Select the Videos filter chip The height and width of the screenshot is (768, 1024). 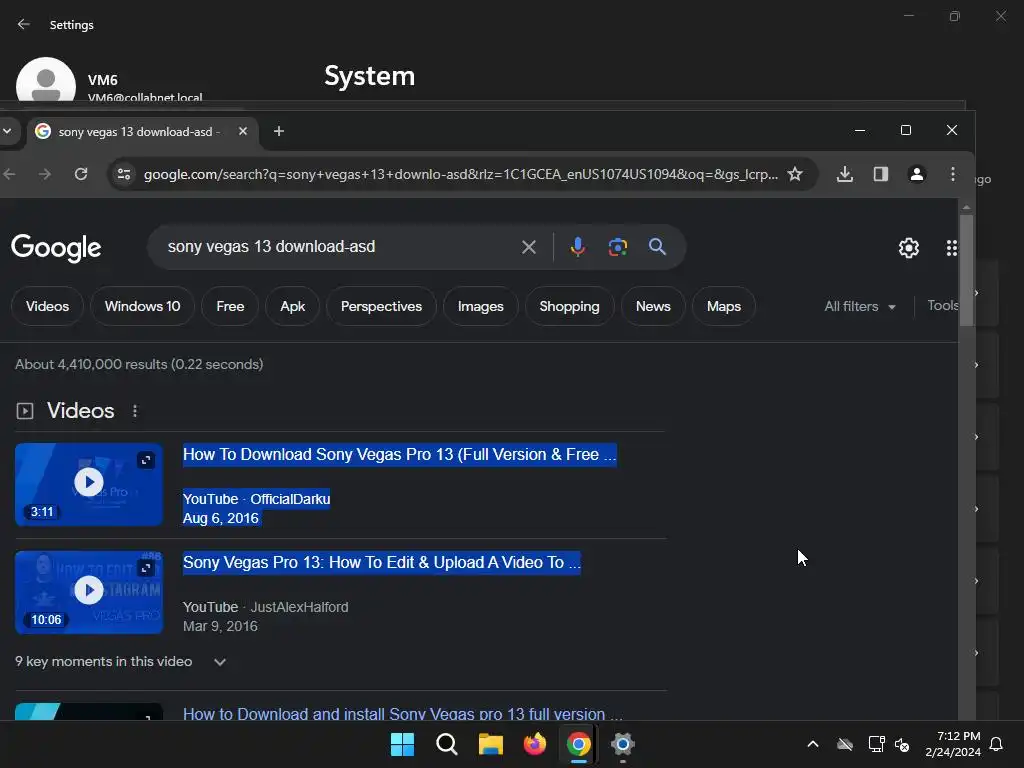[47, 306]
